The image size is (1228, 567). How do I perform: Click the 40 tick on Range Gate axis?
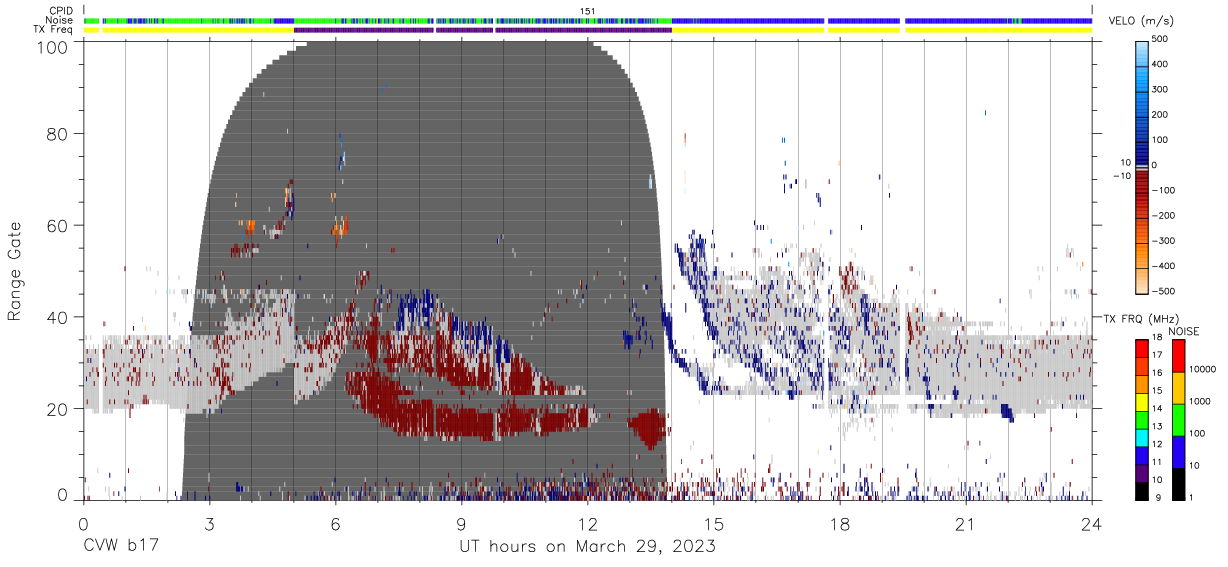pyautogui.click(x=57, y=317)
